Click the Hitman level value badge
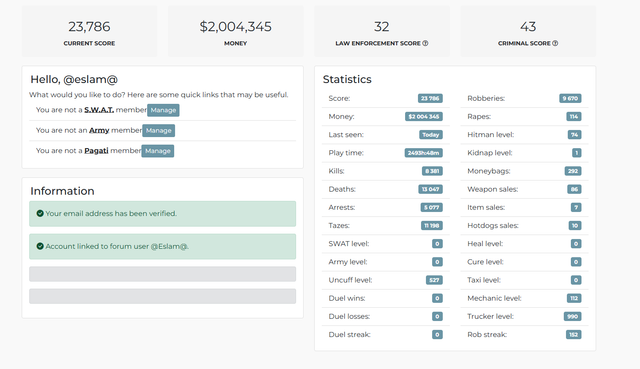 click(x=575, y=135)
